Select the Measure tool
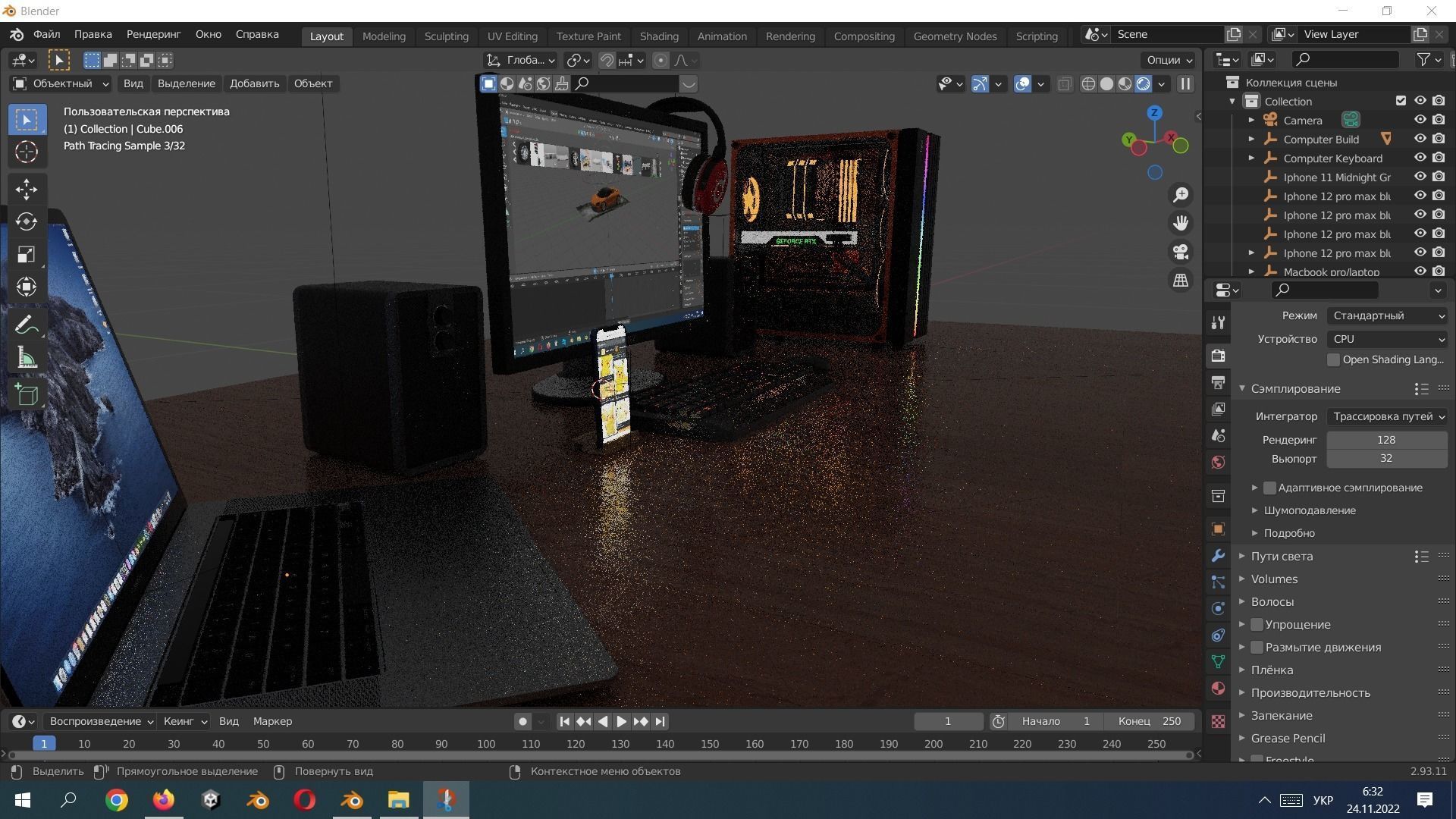The image size is (1456, 819). (x=27, y=357)
